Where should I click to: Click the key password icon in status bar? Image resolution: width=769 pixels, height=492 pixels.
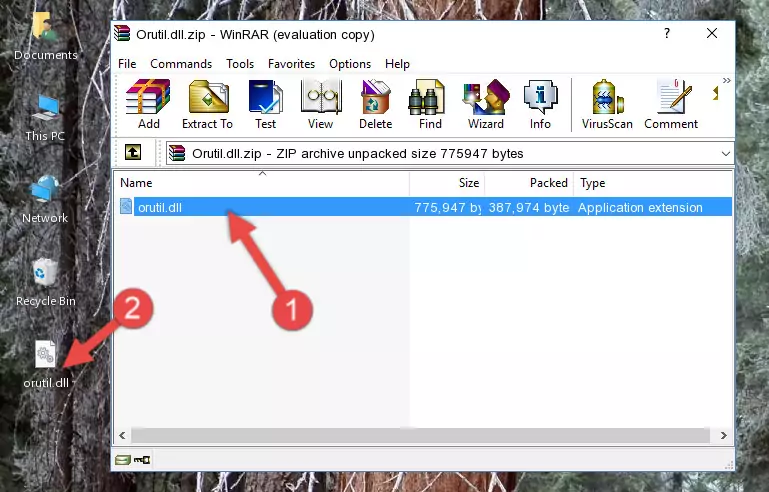(142, 460)
